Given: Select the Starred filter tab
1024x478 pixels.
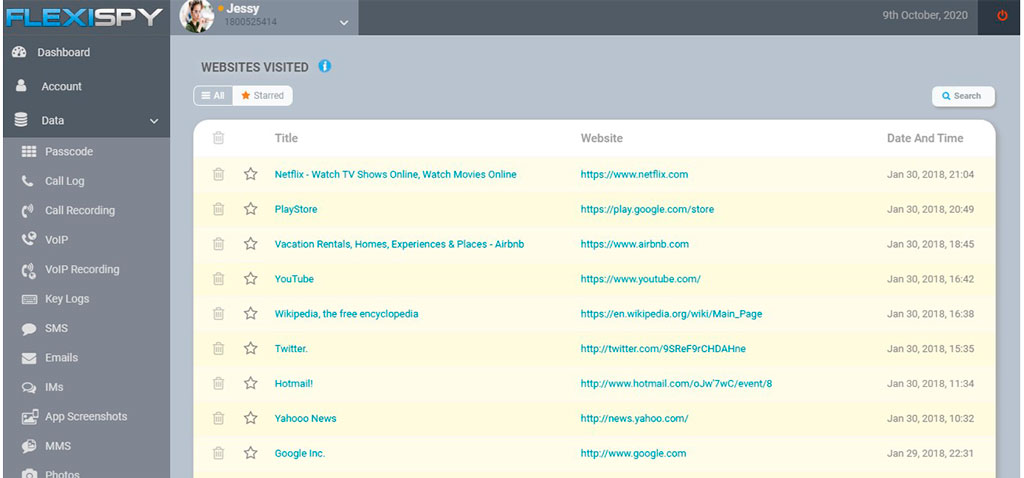Looking at the screenshot, I should click(263, 95).
